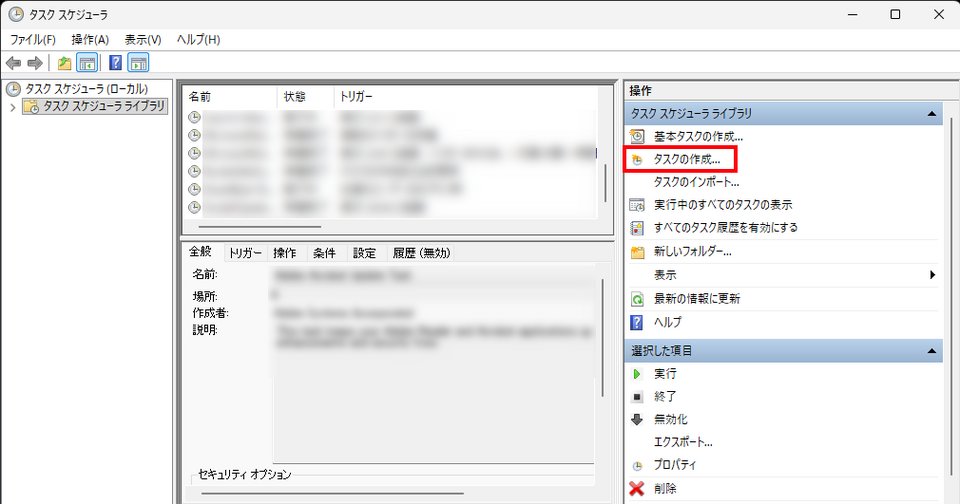Click the 基本タスクの作成 wizard icon
Viewport: 960px width, 504px height.
(x=637, y=136)
